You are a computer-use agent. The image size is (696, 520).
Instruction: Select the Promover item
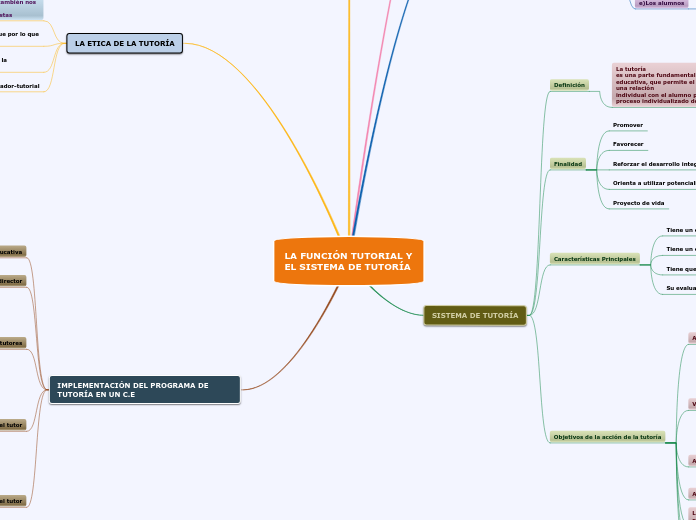click(628, 125)
